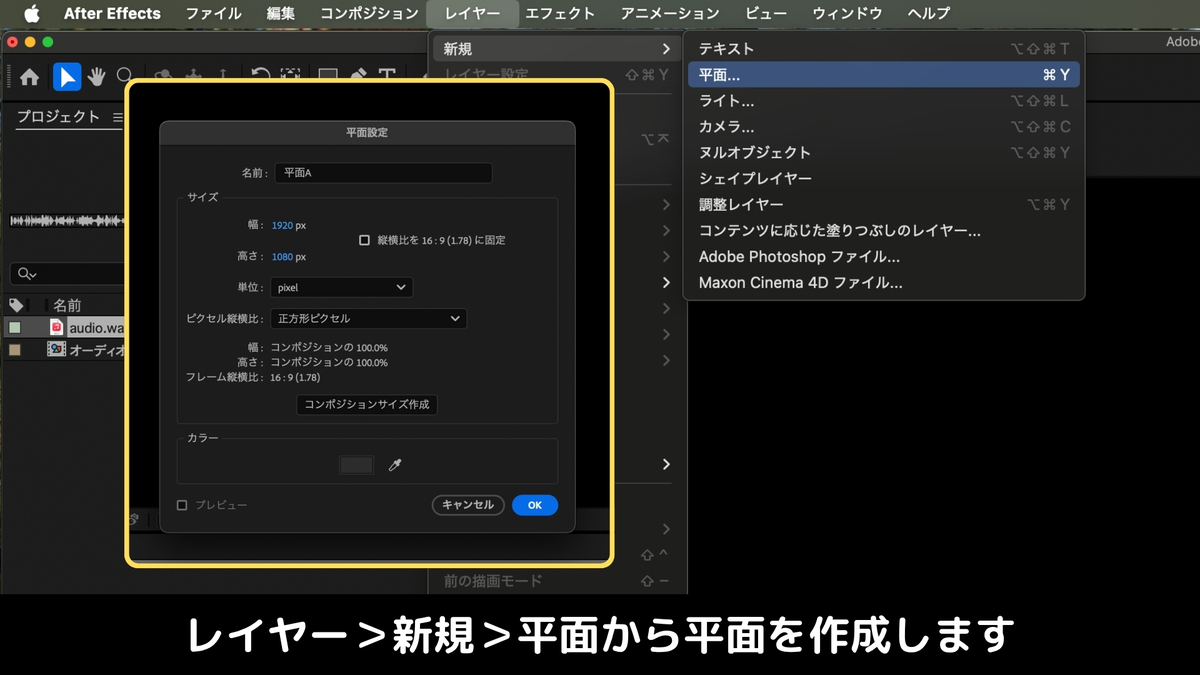The height and width of the screenshot is (675, 1200).
Task: Choose ヌルオブジェクト from the submenu
Action: pos(884,152)
